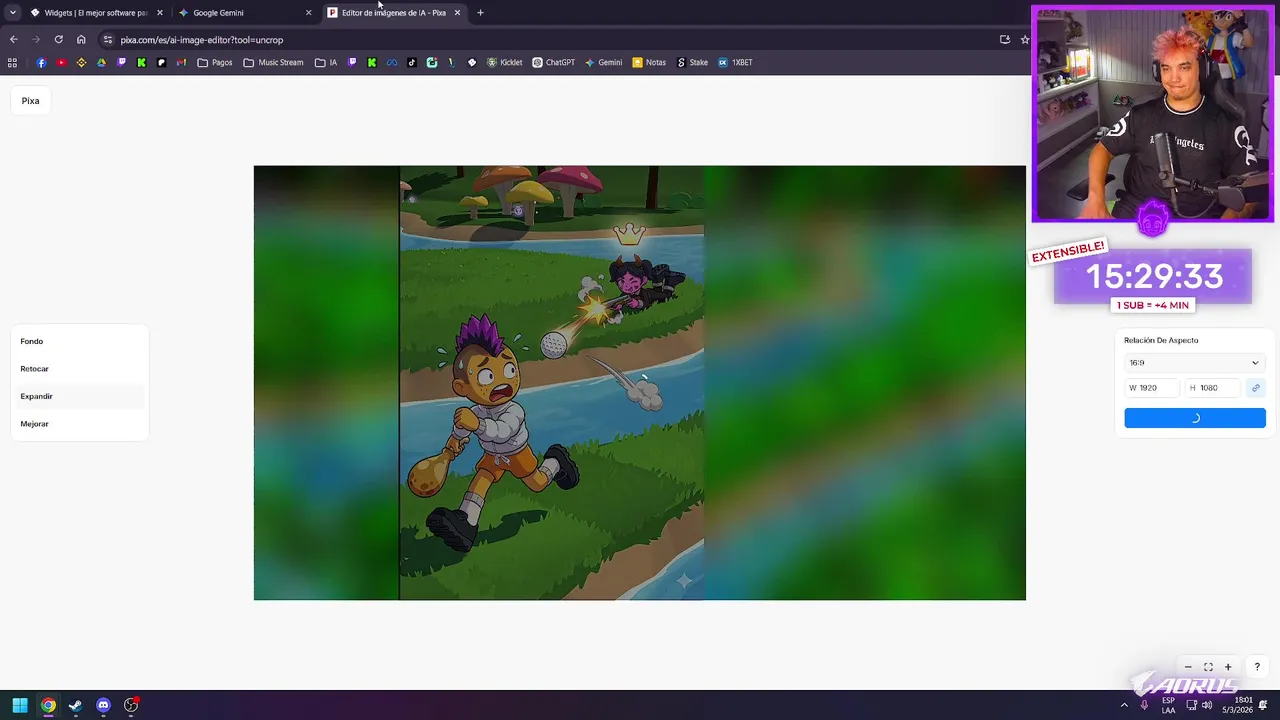Zoom out with the minus icon
The image size is (1280, 720).
(1188, 667)
